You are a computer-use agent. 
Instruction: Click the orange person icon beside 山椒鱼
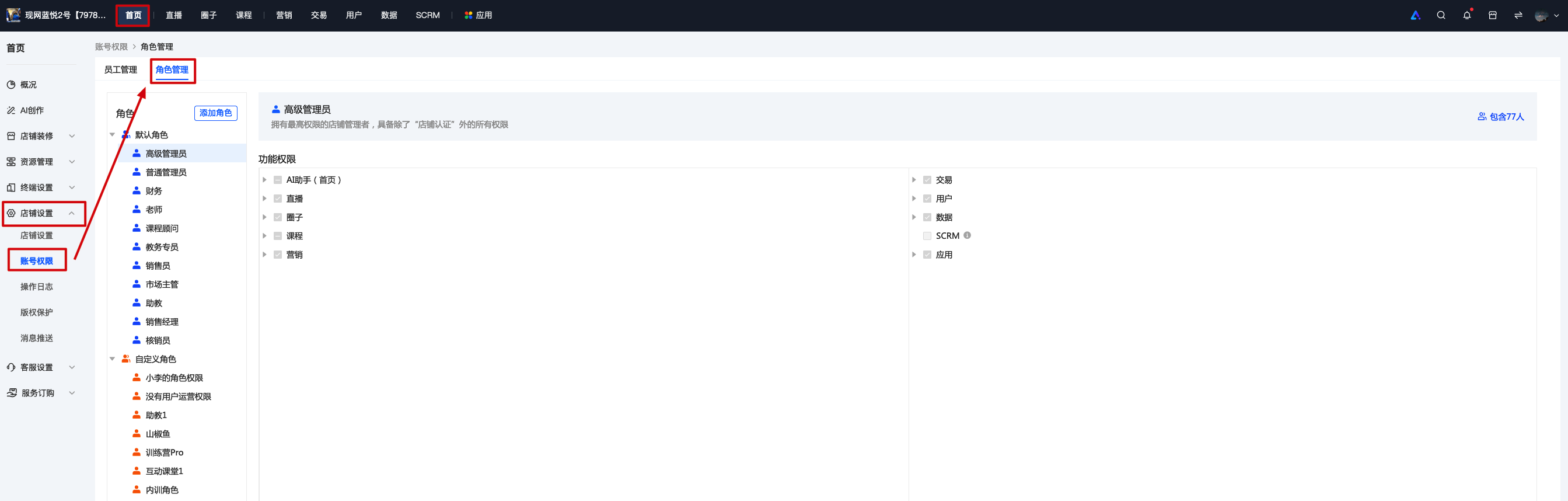[137, 433]
